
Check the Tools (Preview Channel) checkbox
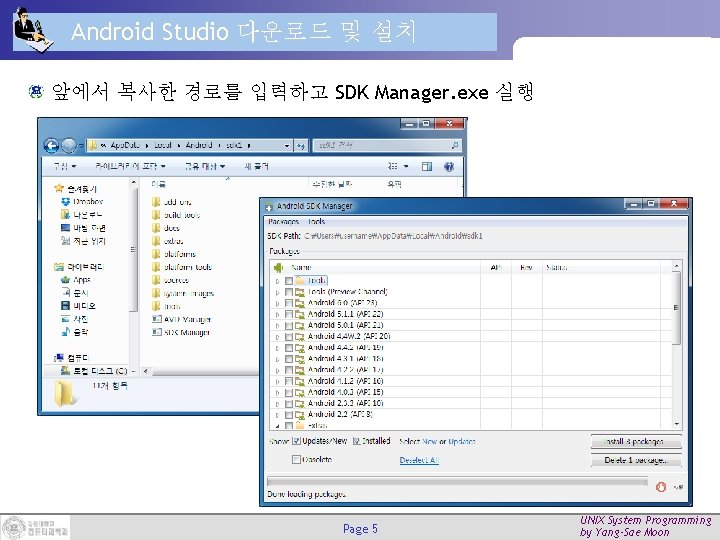click(x=289, y=292)
